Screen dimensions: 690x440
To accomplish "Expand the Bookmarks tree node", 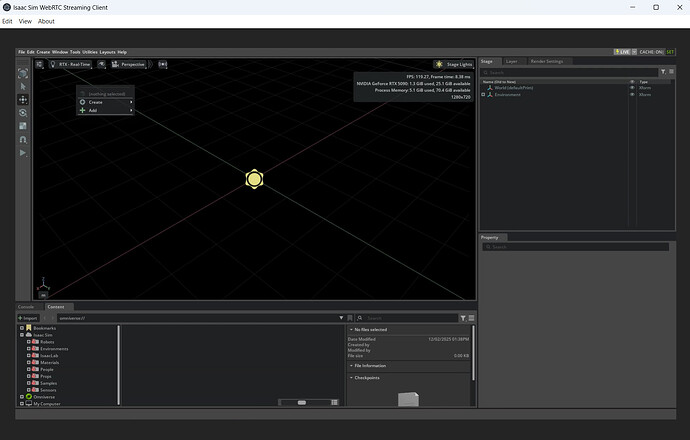I will point(22,328).
